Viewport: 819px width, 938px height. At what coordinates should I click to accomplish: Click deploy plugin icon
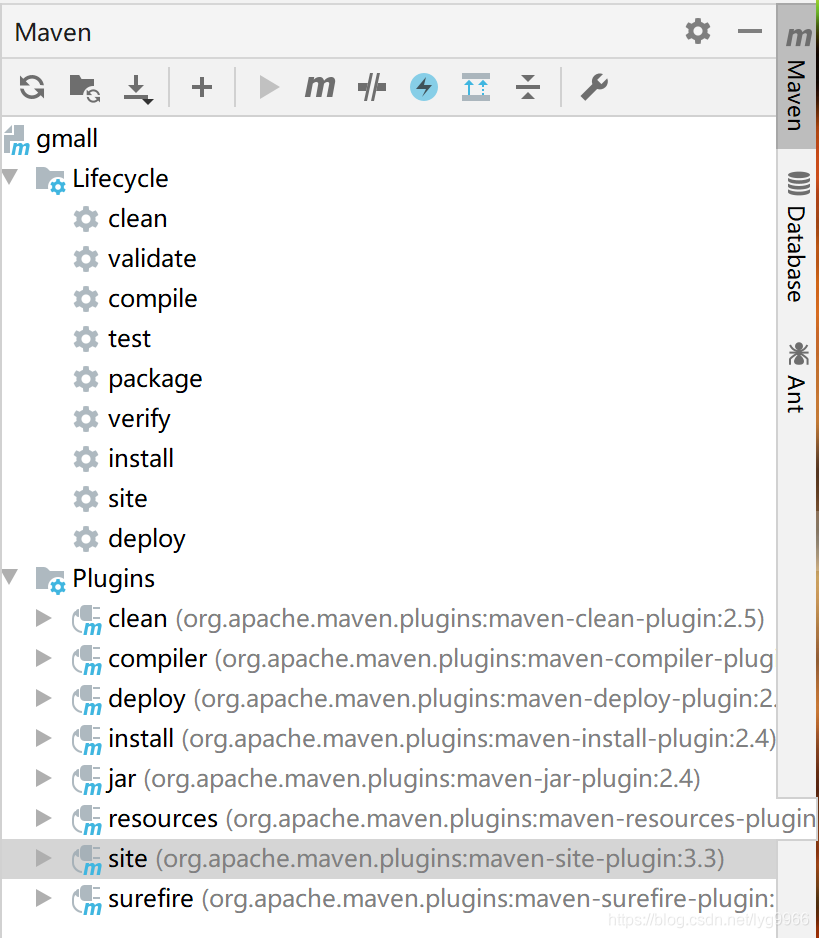87,699
